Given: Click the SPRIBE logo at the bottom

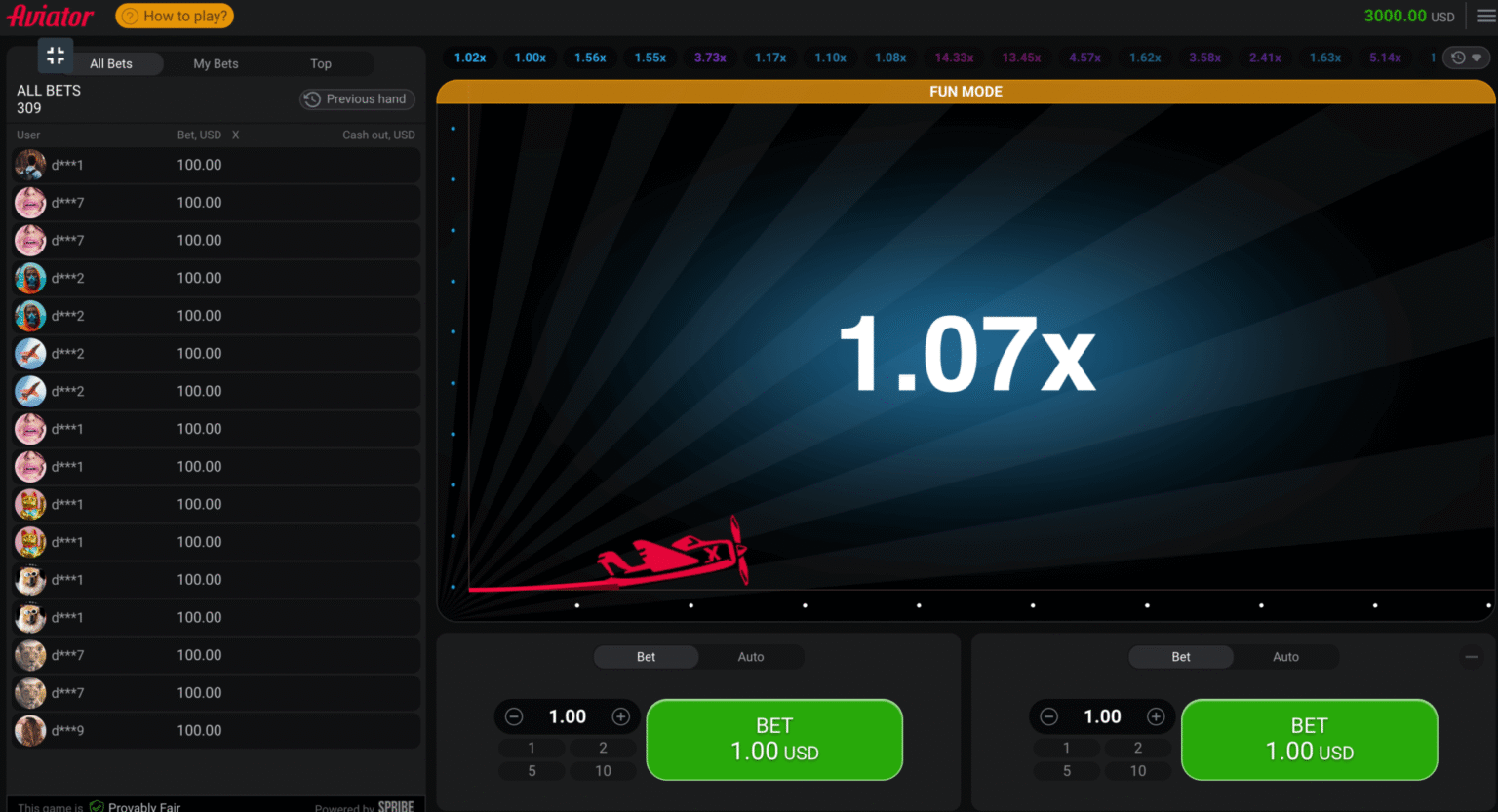Looking at the screenshot, I should [396, 807].
